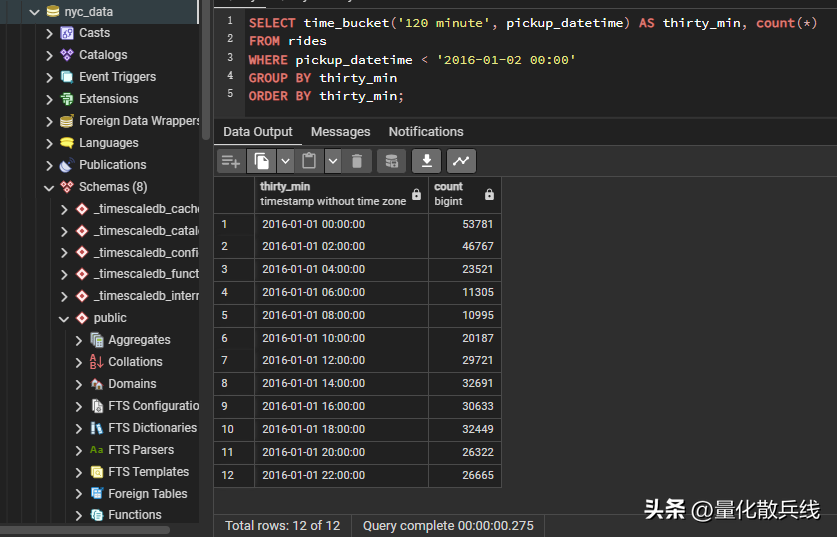The height and width of the screenshot is (537, 837).
Task: Expand the Extensions tree node
Action: (x=49, y=99)
